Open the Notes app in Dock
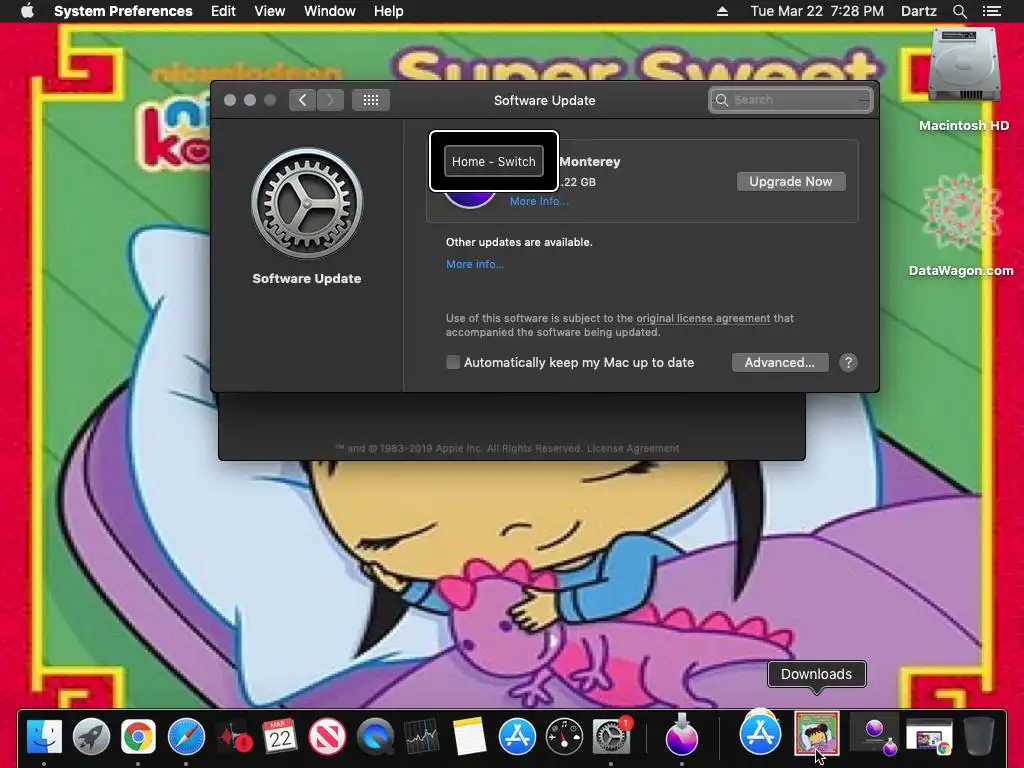Viewport: 1024px width, 768px height. click(470, 737)
